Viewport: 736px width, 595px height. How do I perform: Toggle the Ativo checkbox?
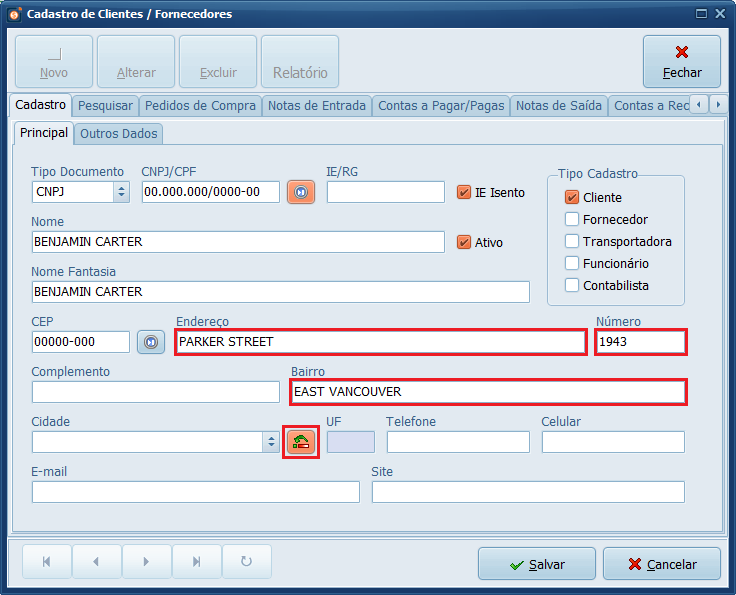[x=464, y=242]
